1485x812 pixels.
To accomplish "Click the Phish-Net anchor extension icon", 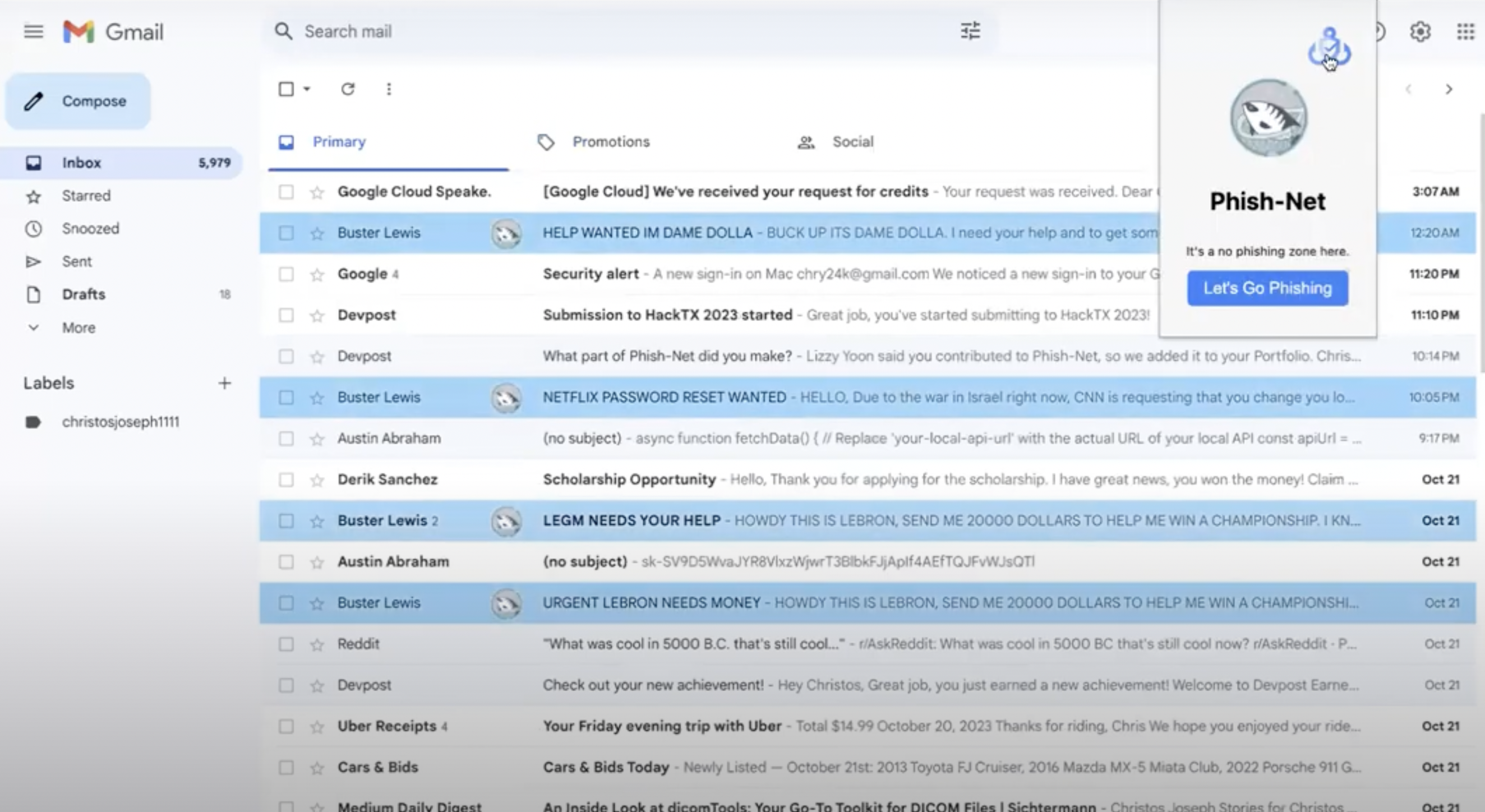I will (x=1329, y=47).
